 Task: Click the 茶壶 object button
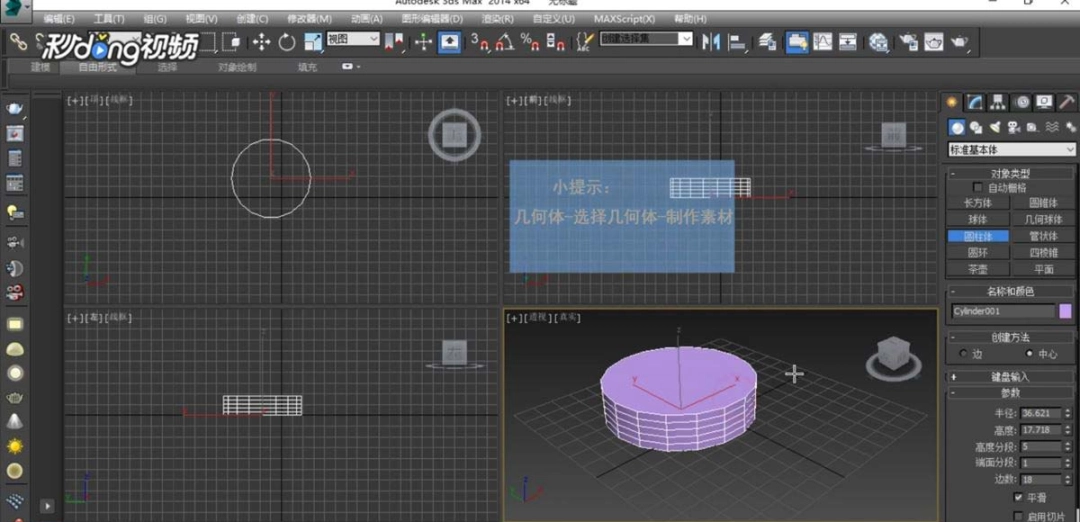tap(978, 269)
